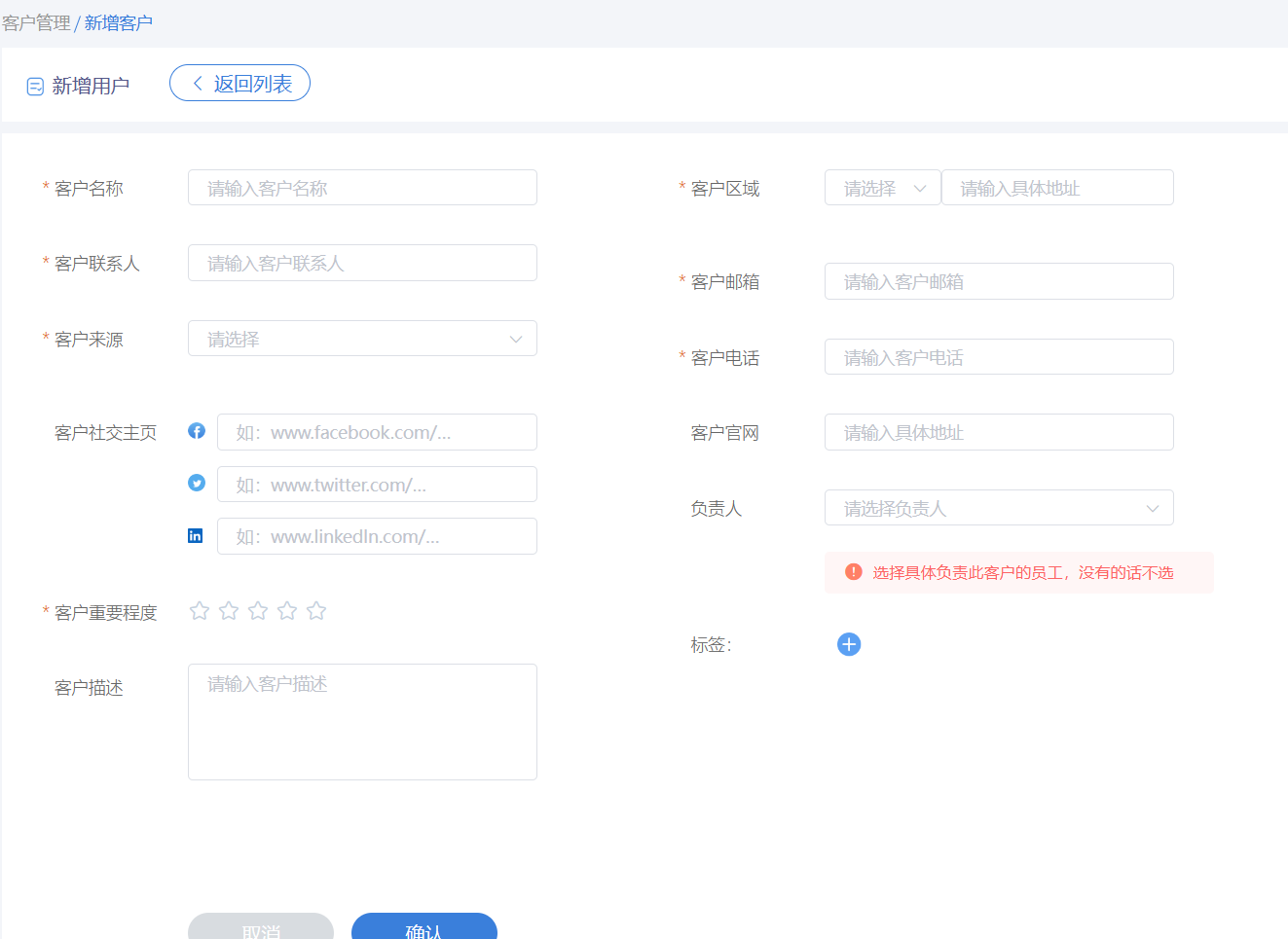Click the 新增用户 heading text
1288x939 pixels.
(x=91, y=86)
